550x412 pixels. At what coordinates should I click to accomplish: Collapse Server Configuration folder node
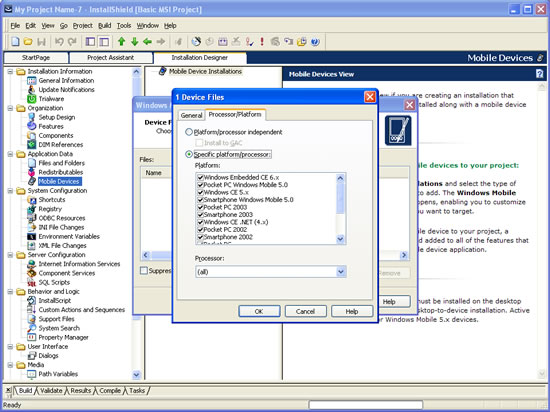tap(10, 255)
